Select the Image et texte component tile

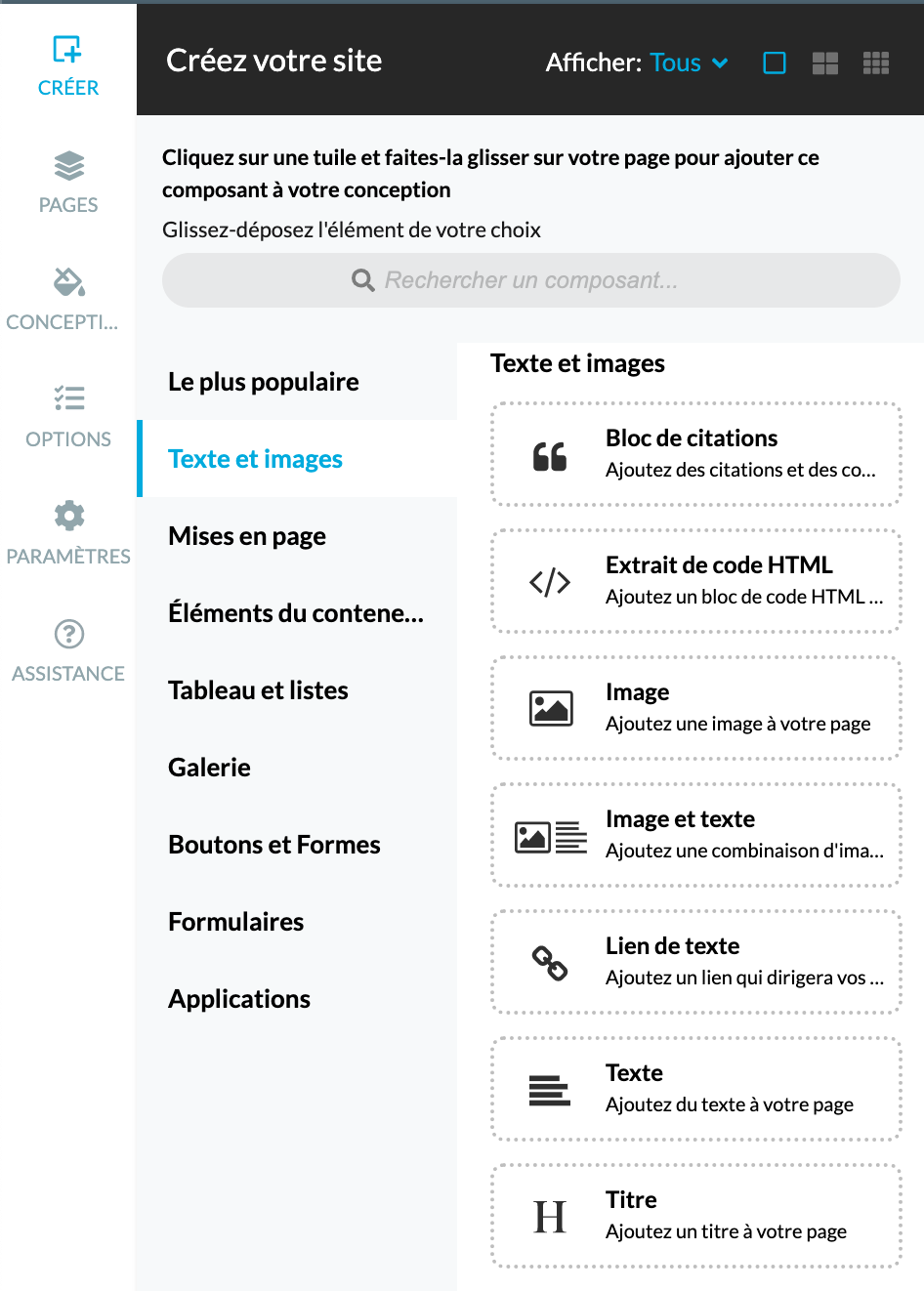(x=695, y=835)
